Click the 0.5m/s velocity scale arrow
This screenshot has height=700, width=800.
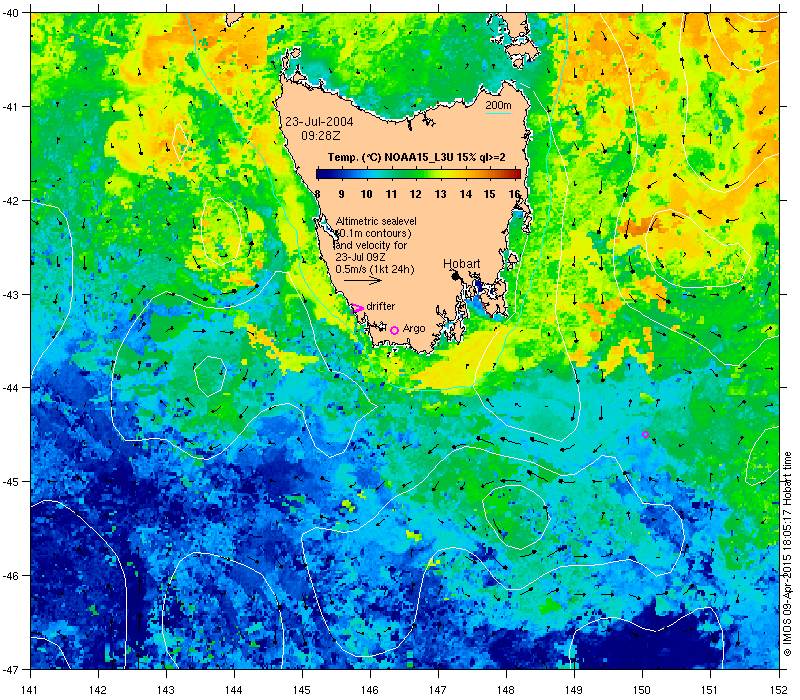point(363,280)
